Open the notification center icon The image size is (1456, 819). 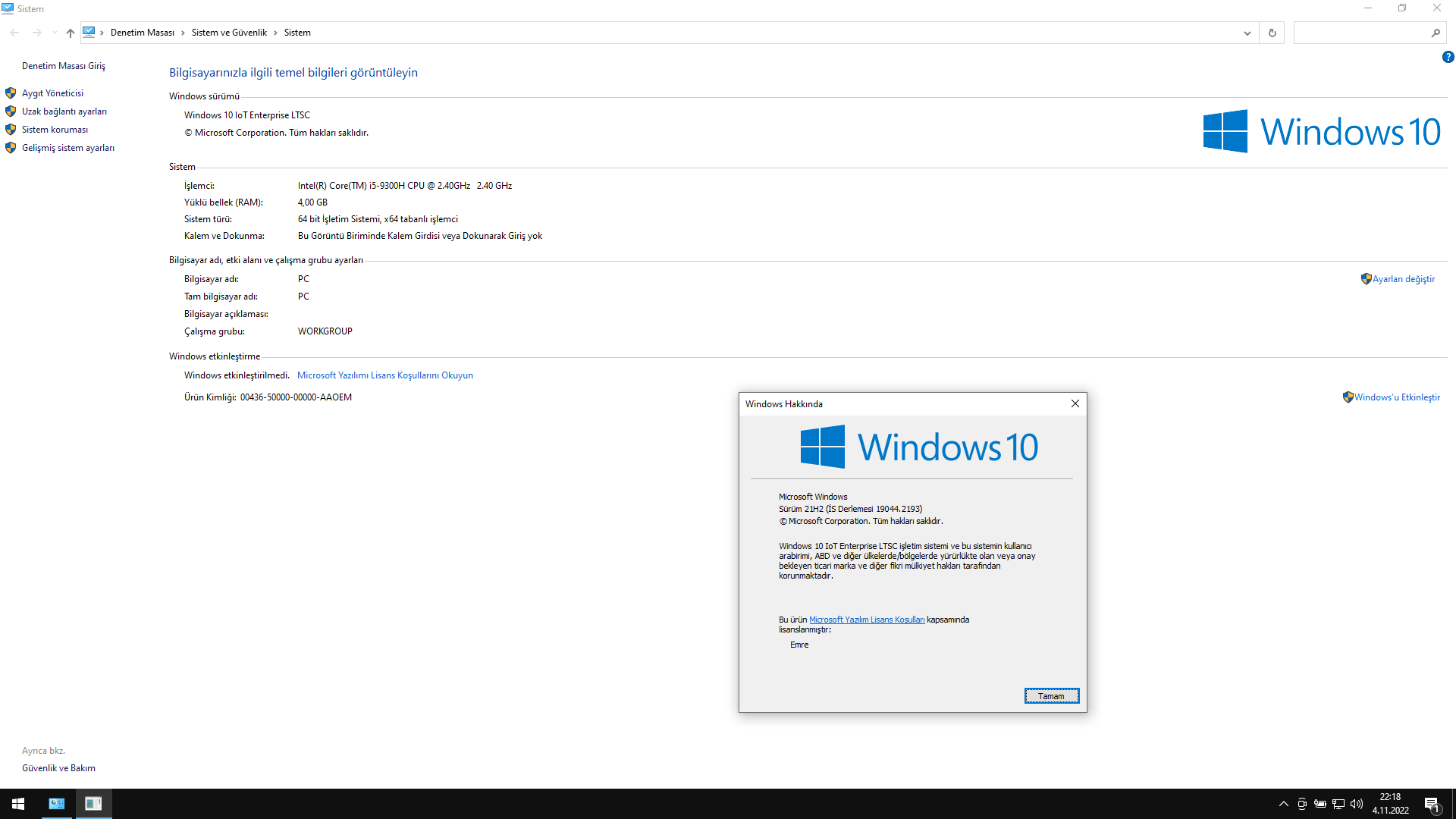(x=1432, y=805)
